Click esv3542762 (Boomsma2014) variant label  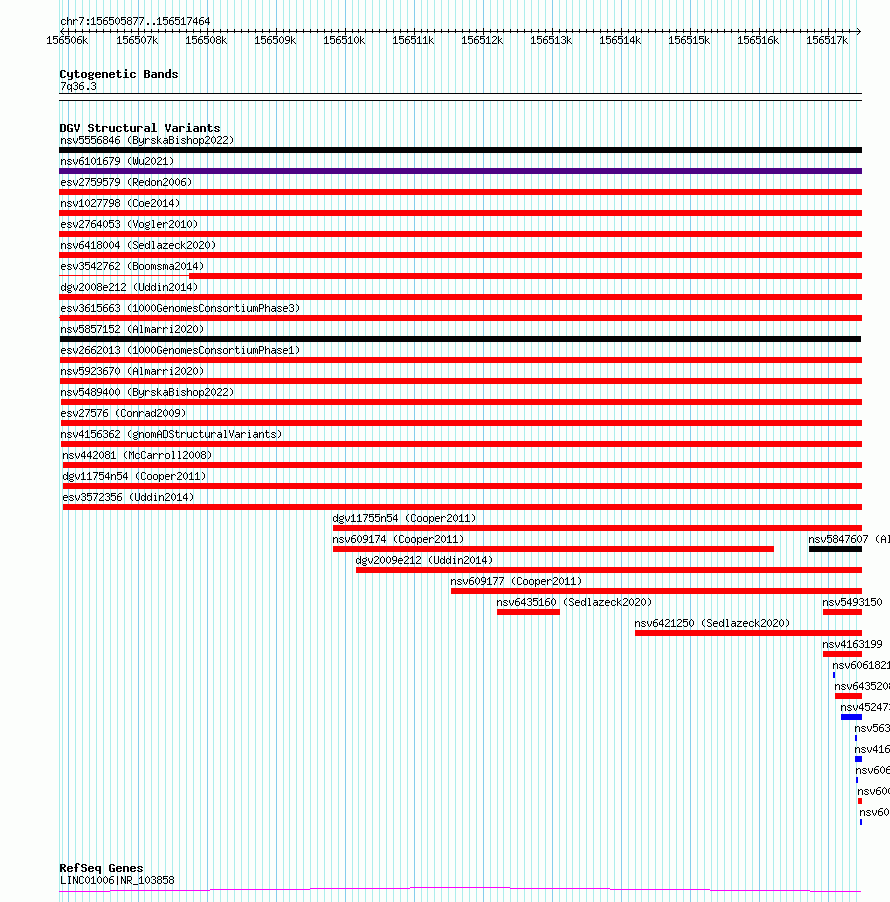pyautogui.click(x=132, y=266)
